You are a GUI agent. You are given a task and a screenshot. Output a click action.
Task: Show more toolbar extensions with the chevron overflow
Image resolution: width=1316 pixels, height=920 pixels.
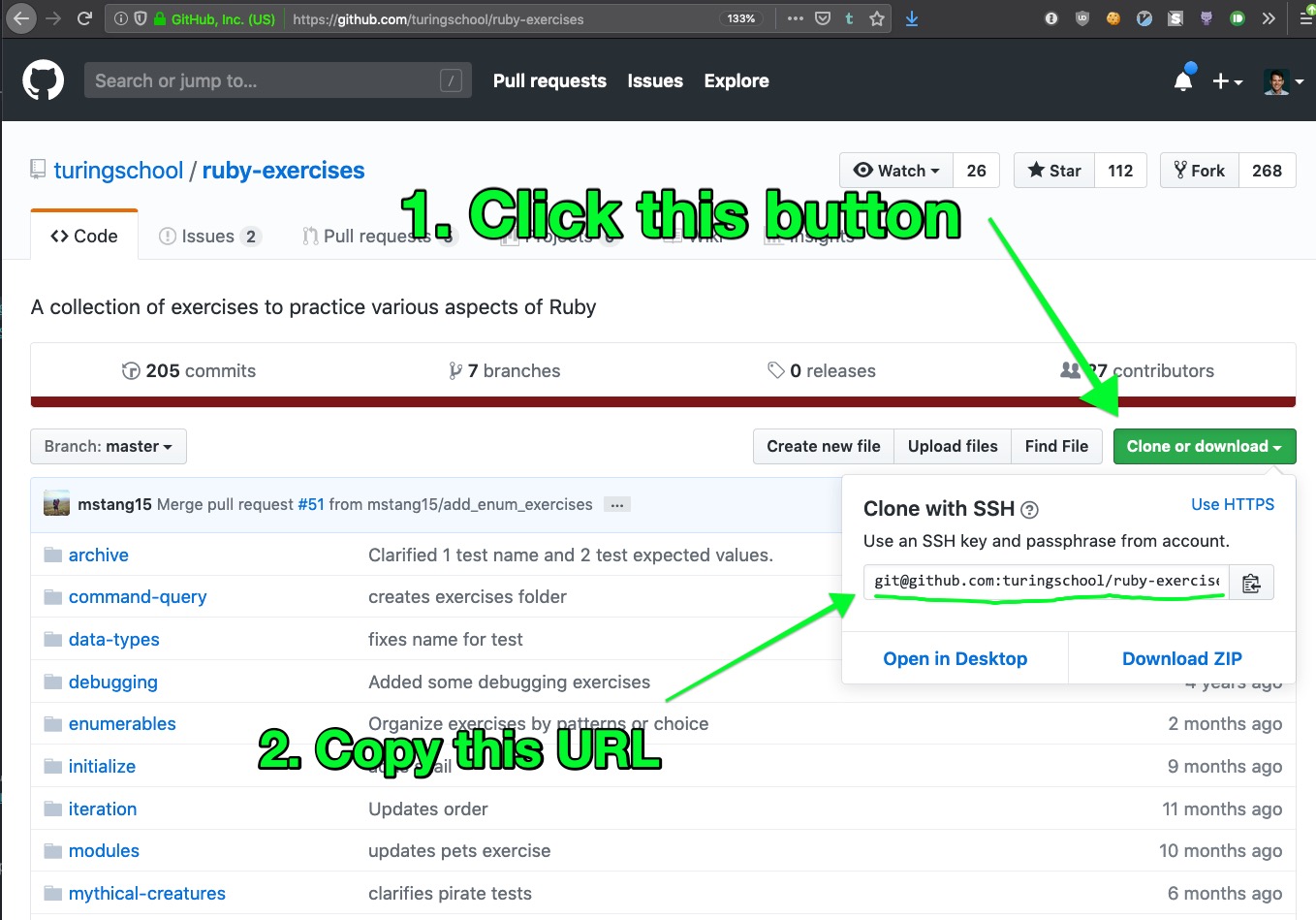coord(1269,18)
